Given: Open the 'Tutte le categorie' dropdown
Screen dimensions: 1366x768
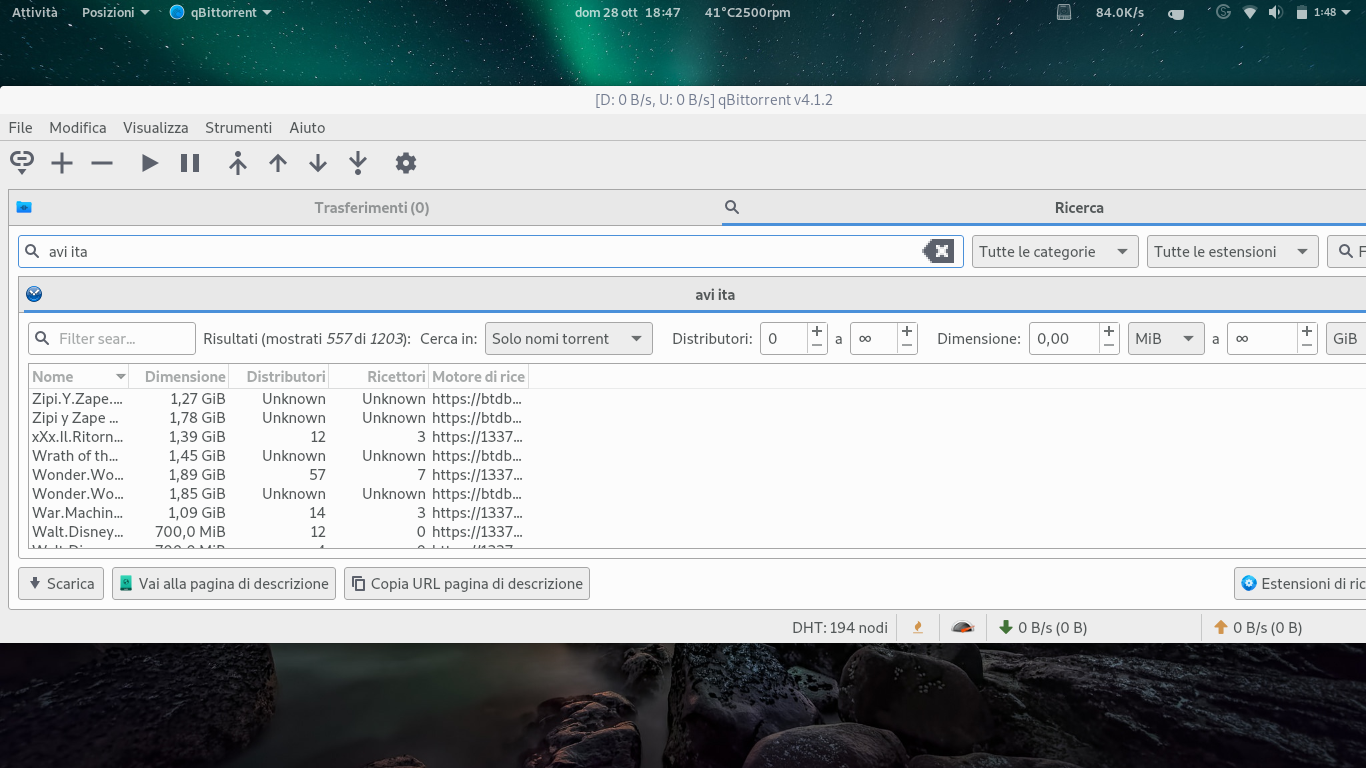Looking at the screenshot, I should 1055,252.
